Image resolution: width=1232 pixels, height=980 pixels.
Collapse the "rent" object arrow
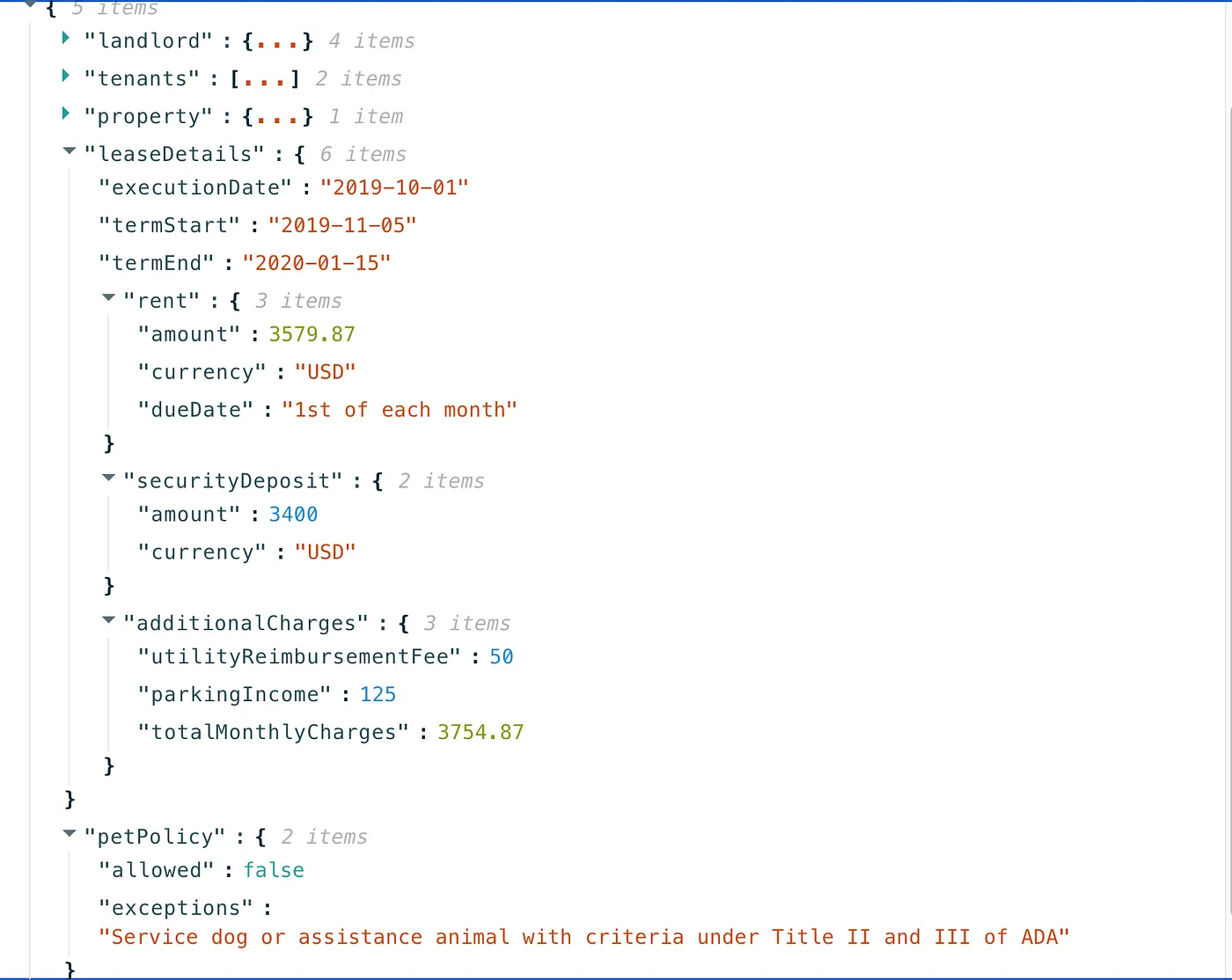(x=108, y=298)
